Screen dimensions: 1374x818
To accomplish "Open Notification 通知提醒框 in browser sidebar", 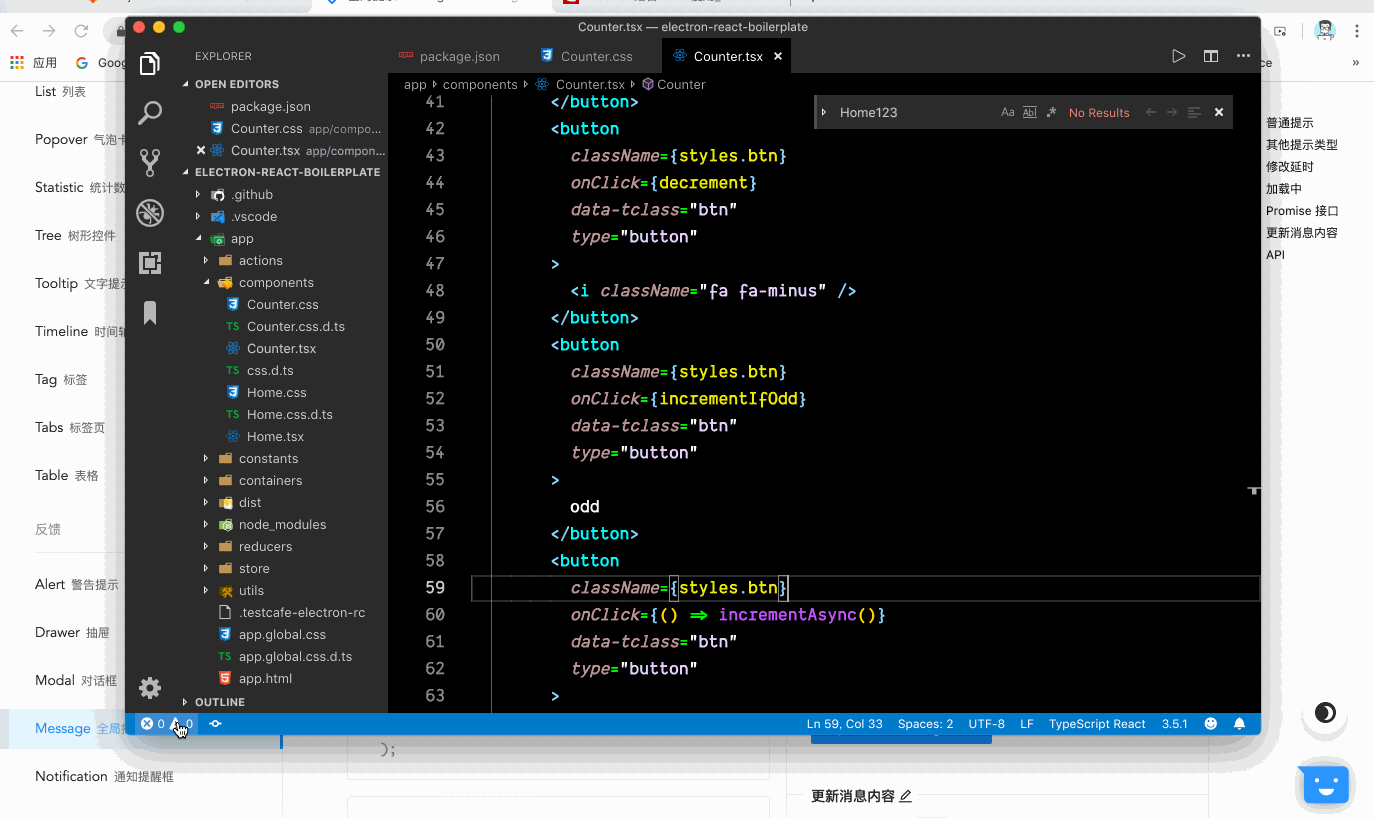I will click(x=104, y=776).
